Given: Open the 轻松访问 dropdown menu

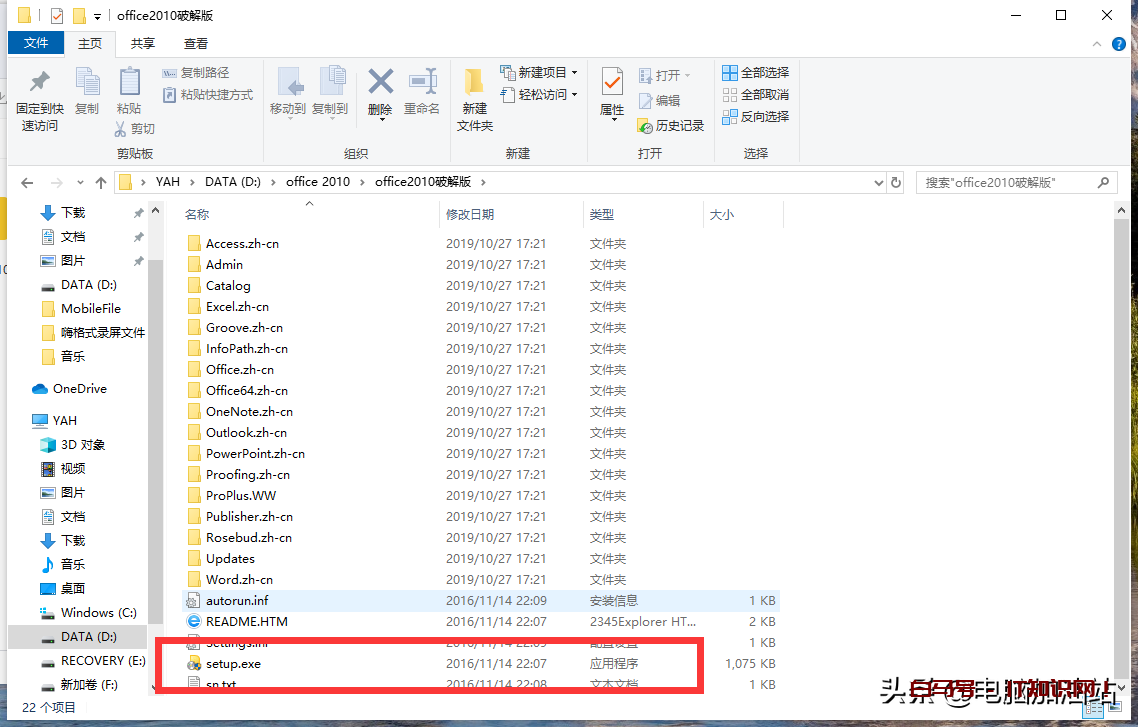Looking at the screenshot, I should pyautogui.click(x=541, y=95).
